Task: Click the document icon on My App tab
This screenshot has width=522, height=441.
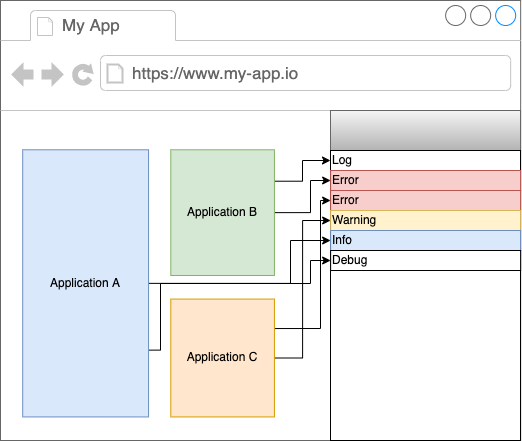Action: tap(45, 26)
